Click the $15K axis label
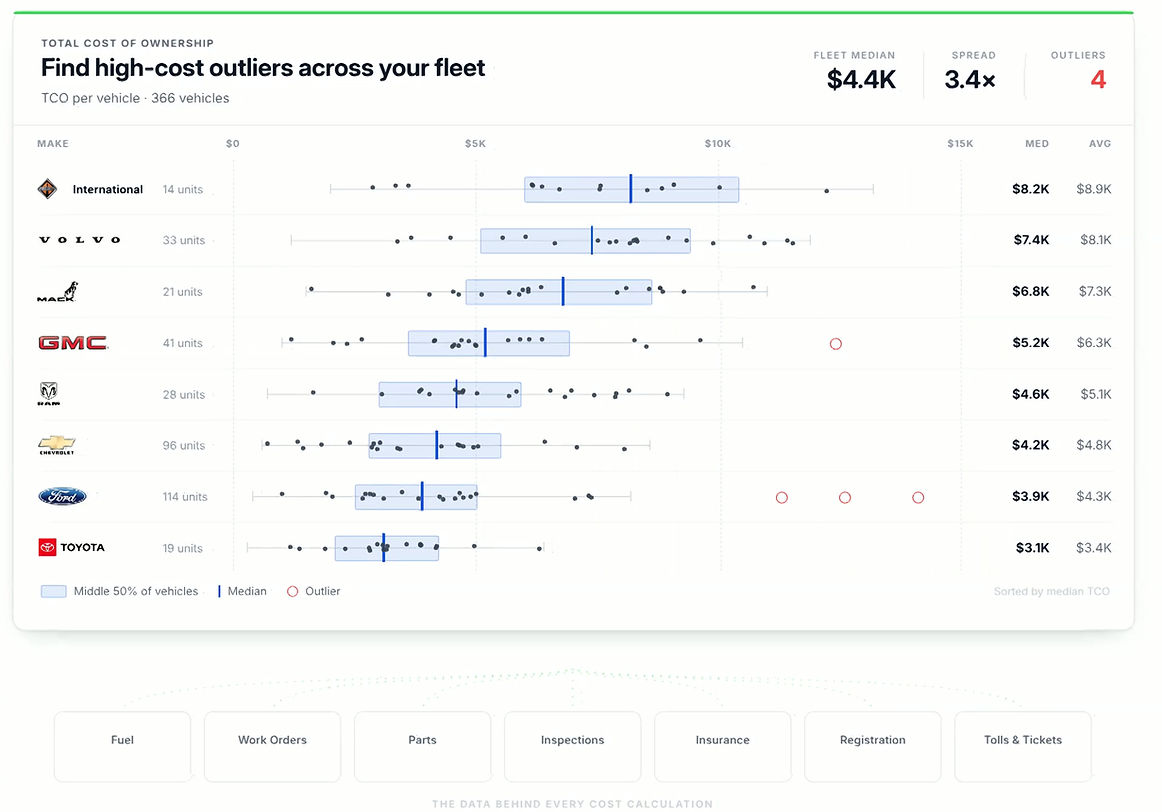This screenshot has height=812, width=1162. pyautogui.click(x=960, y=144)
